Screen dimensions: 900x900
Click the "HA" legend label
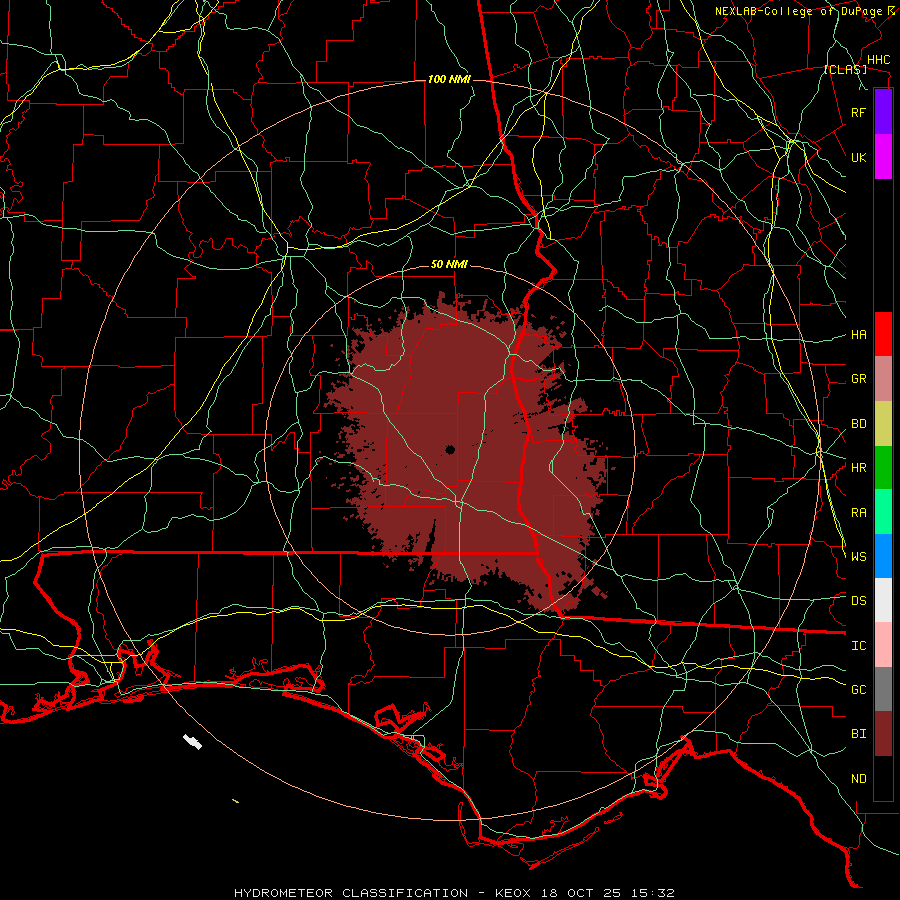[x=859, y=335]
